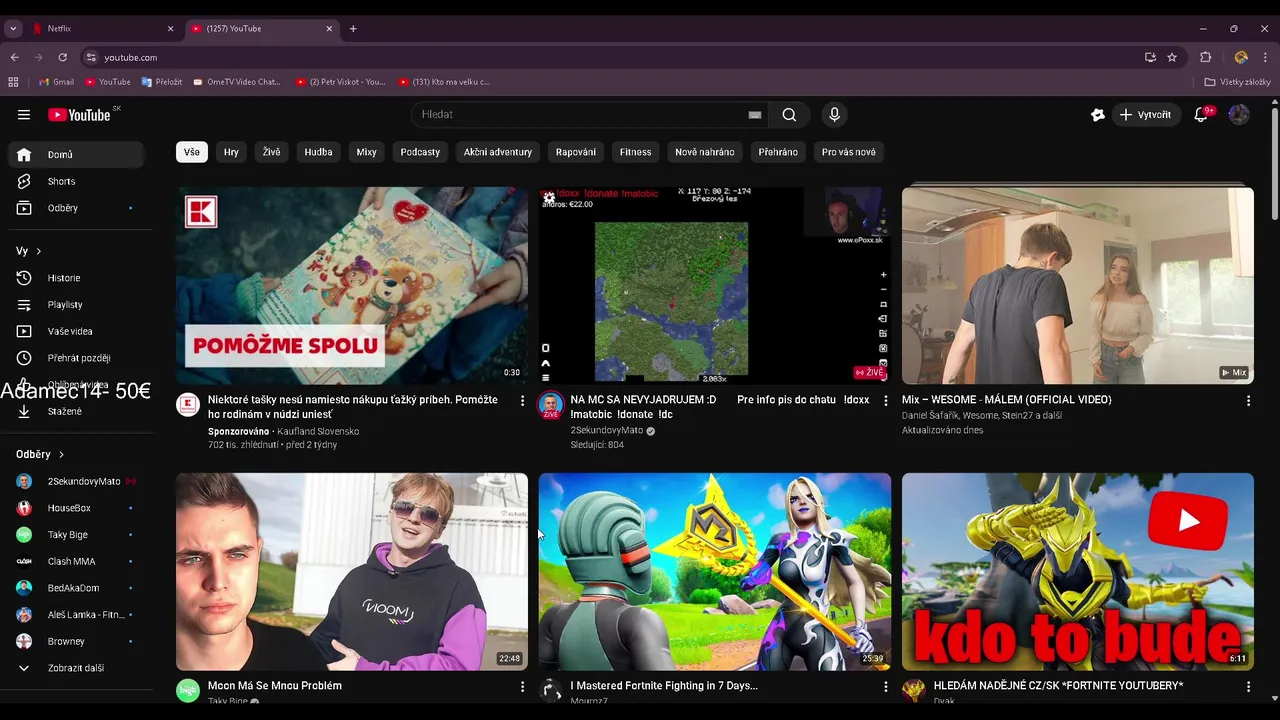Open Odběry subscriptions in sidebar

[76, 208]
